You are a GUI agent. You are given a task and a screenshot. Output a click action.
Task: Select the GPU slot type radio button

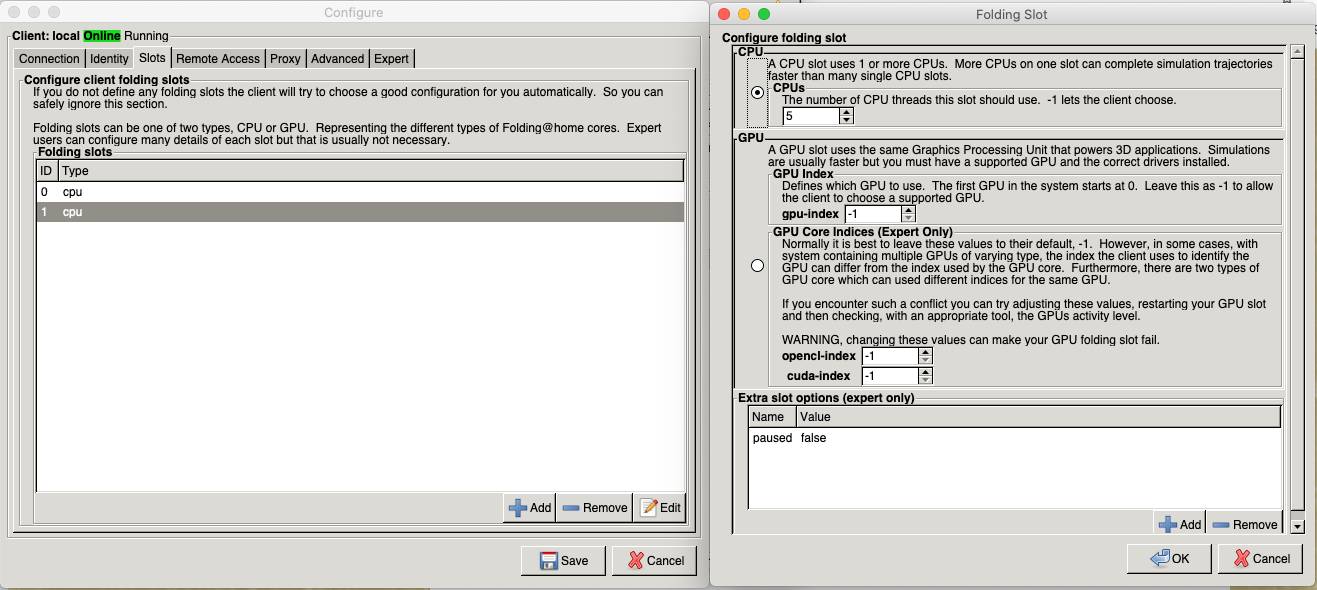click(x=757, y=265)
